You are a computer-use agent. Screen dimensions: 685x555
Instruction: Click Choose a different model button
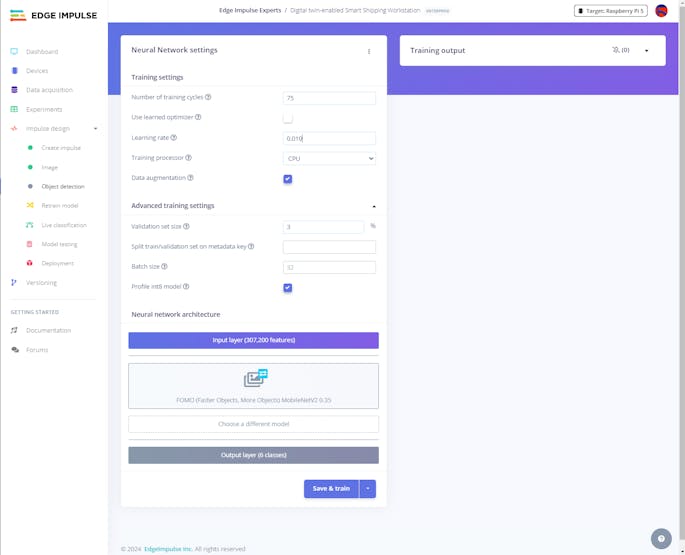[x=253, y=424]
